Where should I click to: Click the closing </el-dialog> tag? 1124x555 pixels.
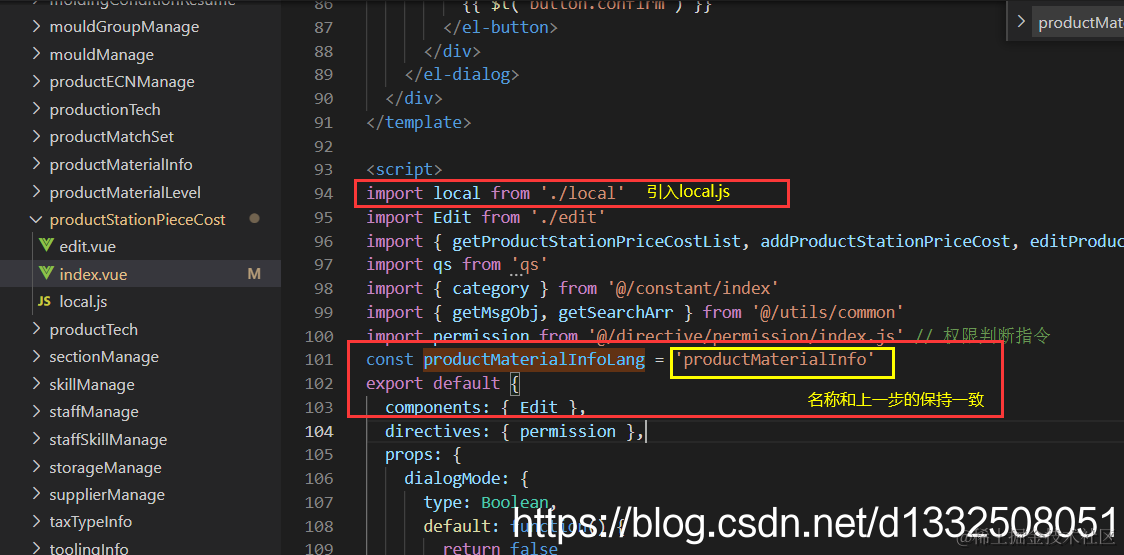[462, 75]
